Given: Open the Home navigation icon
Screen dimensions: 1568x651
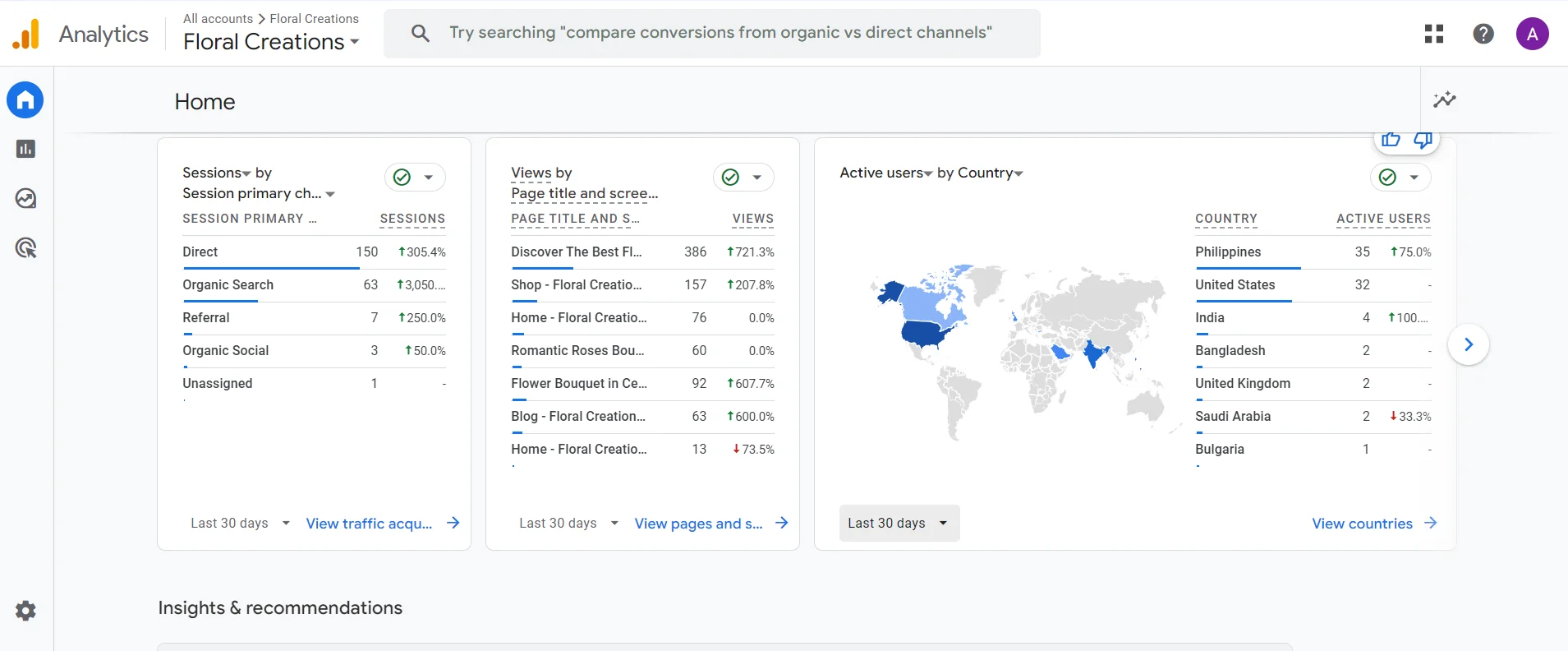Looking at the screenshot, I should (x=25, y=100).
